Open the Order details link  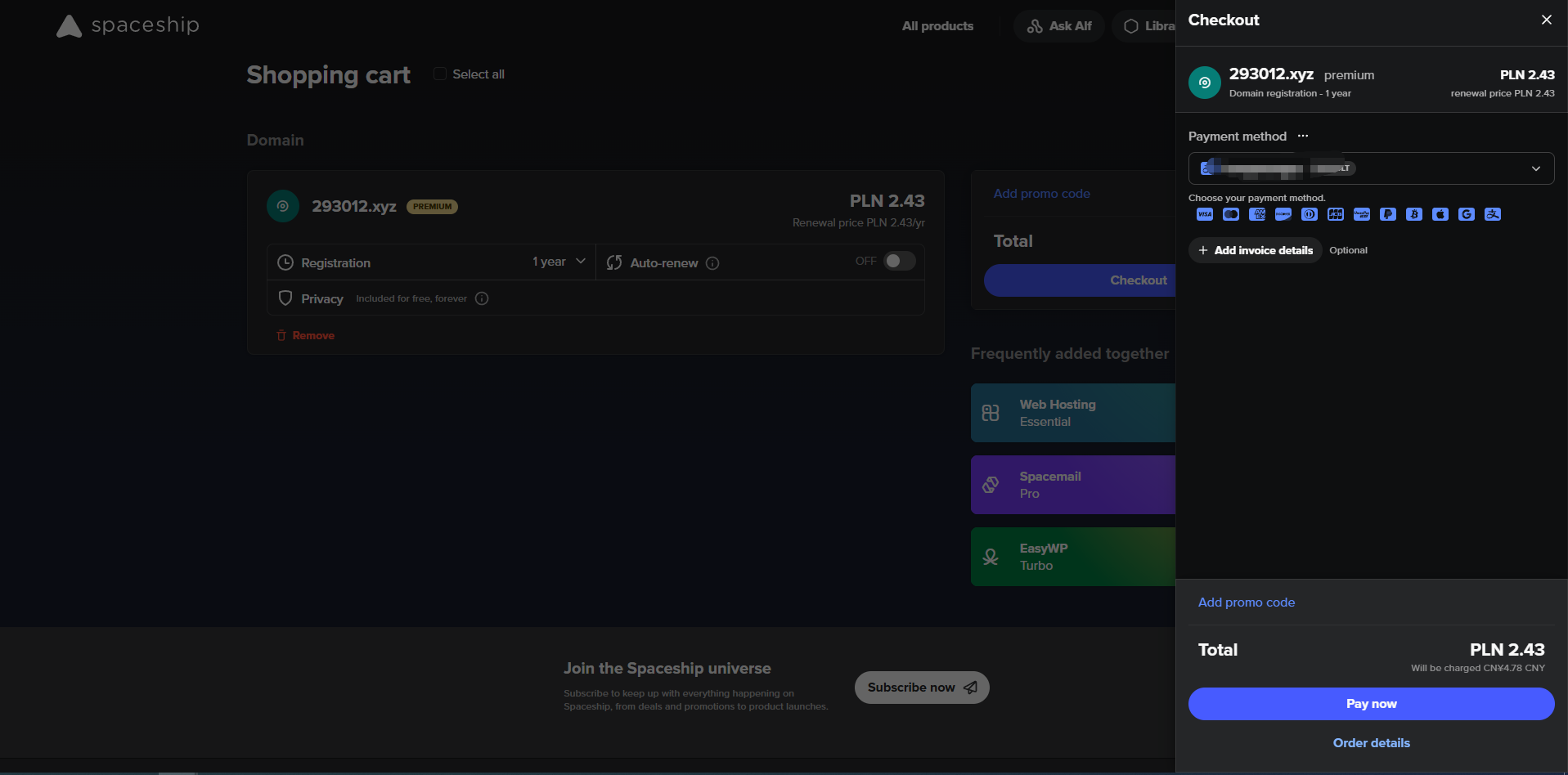pos(1371,743)
